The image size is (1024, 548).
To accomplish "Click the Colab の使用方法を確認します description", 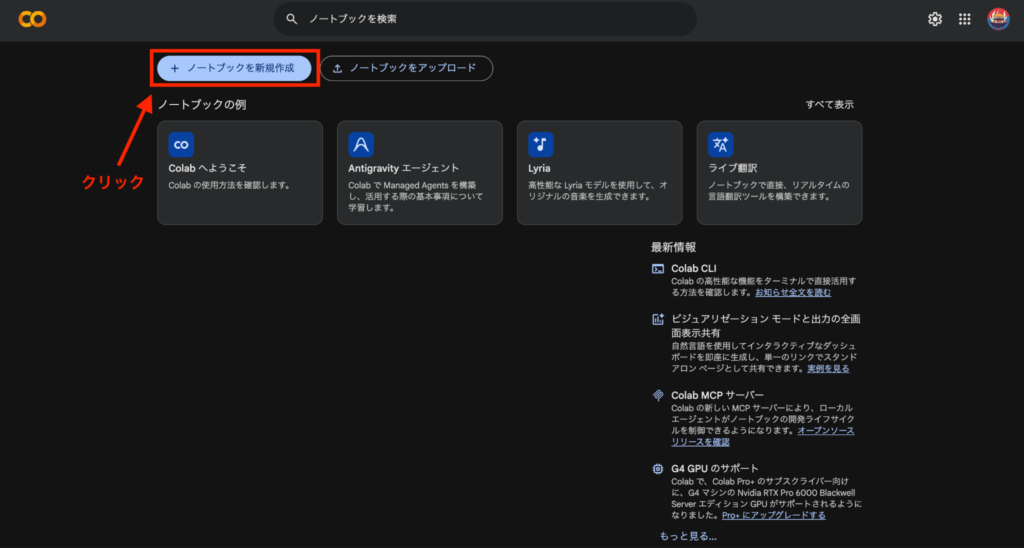I will (229, 185).
